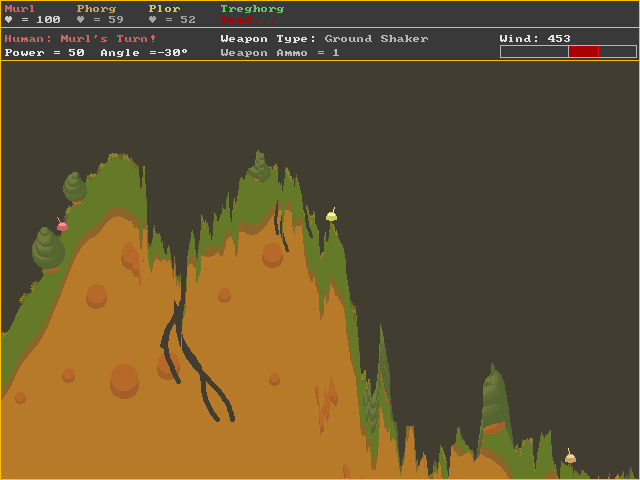Select the Murl player name

[x=20, y=9]
